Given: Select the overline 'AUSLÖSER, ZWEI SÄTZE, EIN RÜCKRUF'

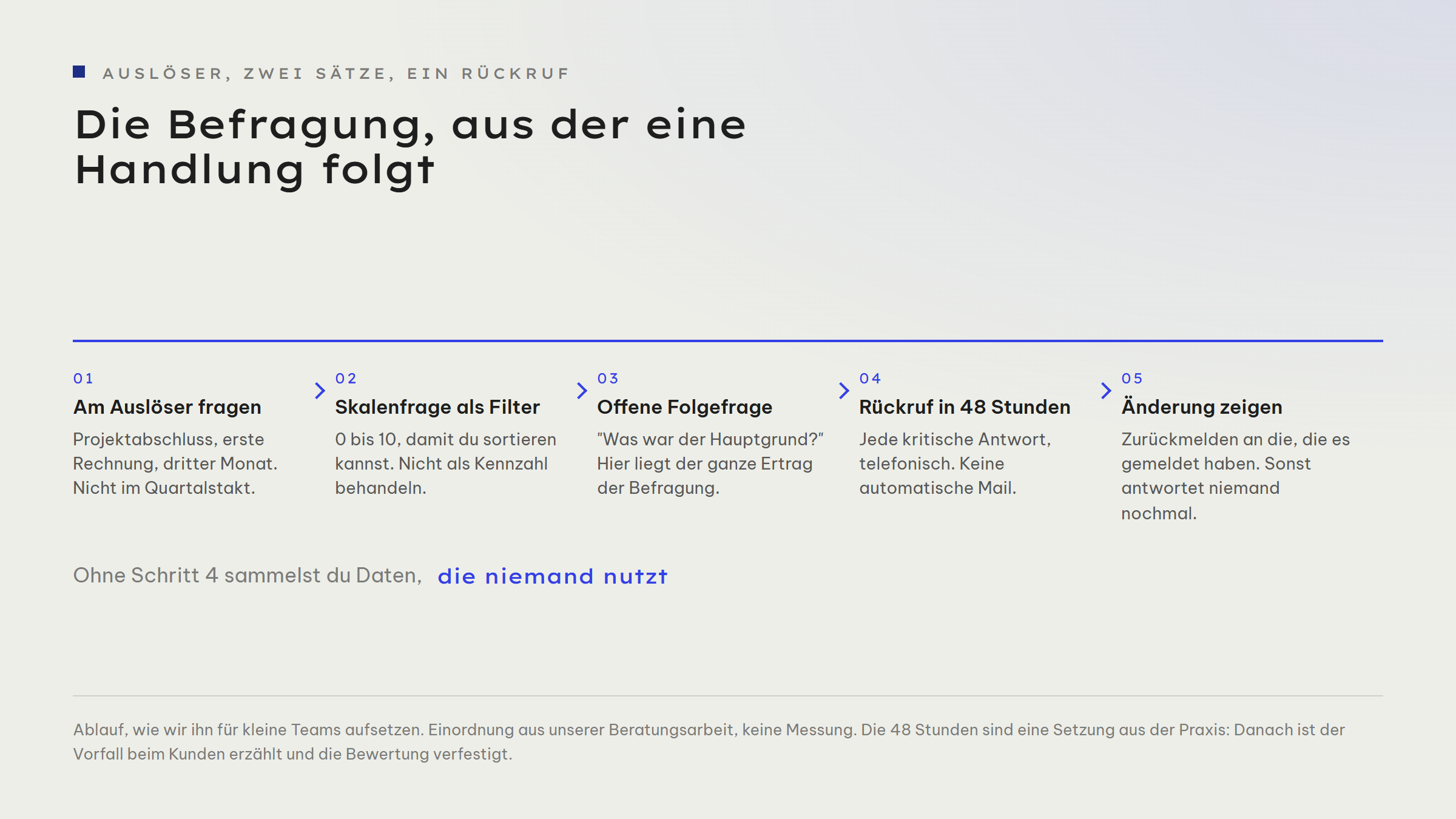Looking at the screenshot, I should tap(336, 73).
